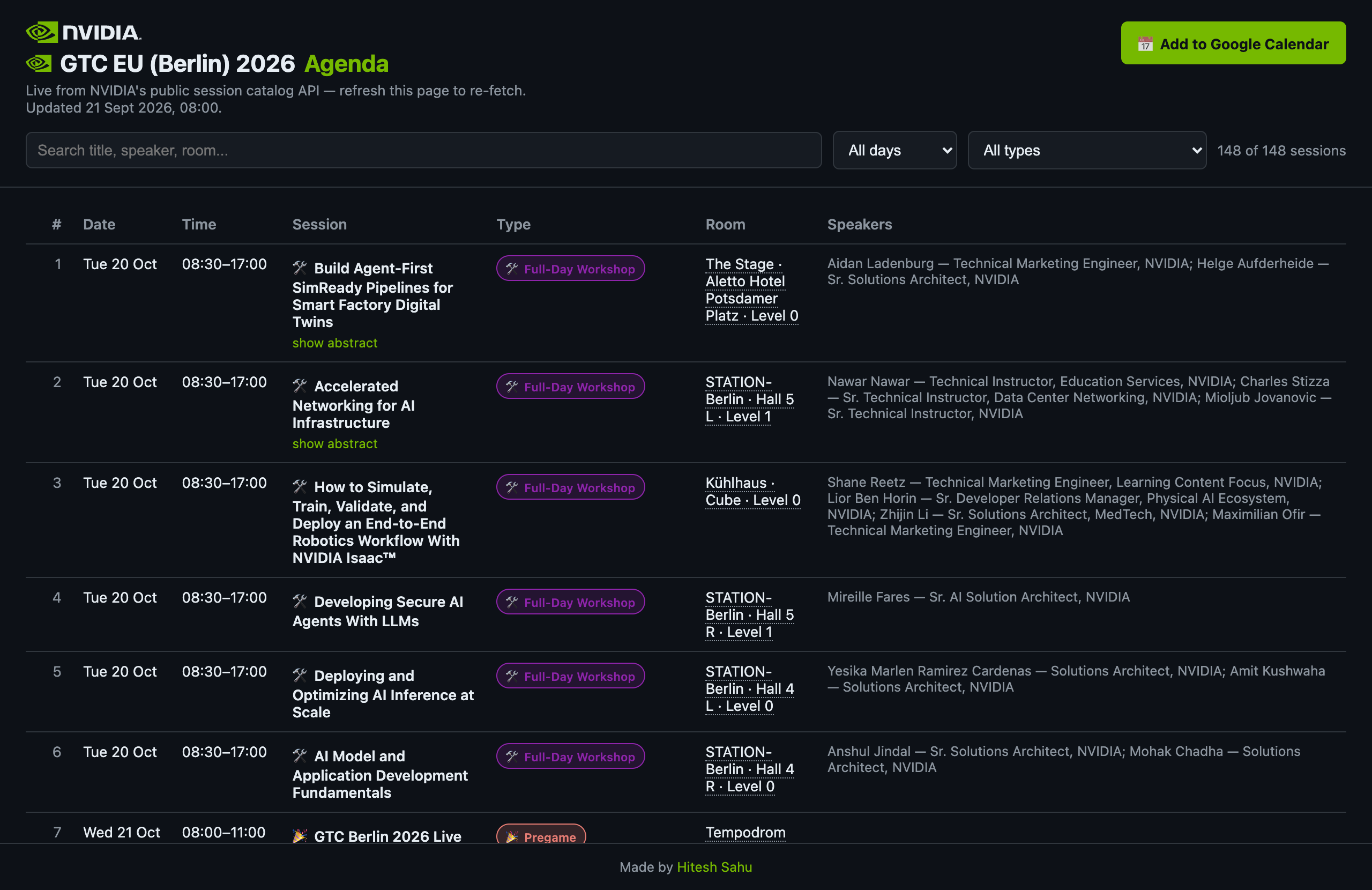This screenshot has width=1372, height=890.
Task: Click the # column header
Action: click(56, 224)
